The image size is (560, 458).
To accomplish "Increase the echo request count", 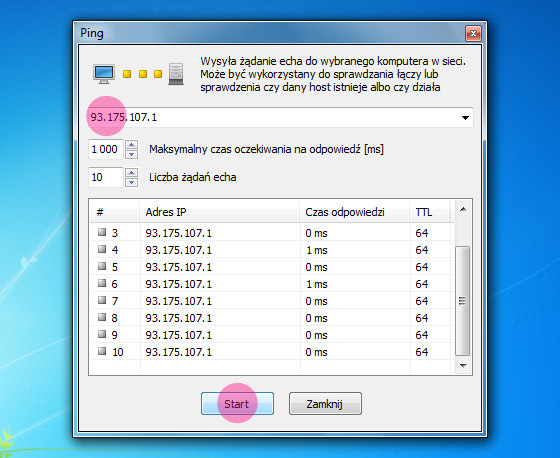I will click(131, 173).
